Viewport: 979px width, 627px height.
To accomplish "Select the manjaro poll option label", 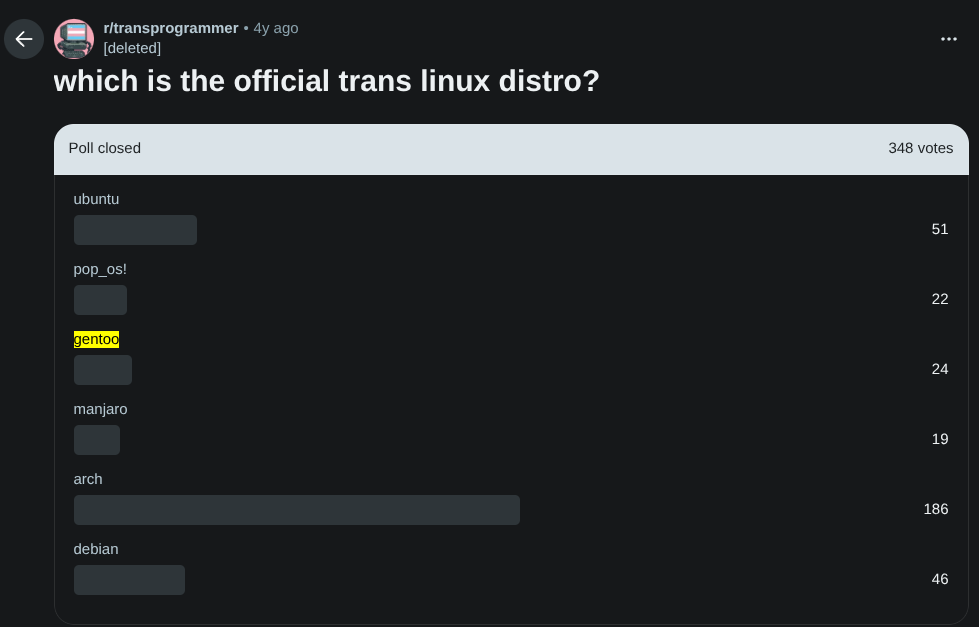I will [x=101, y=409].
